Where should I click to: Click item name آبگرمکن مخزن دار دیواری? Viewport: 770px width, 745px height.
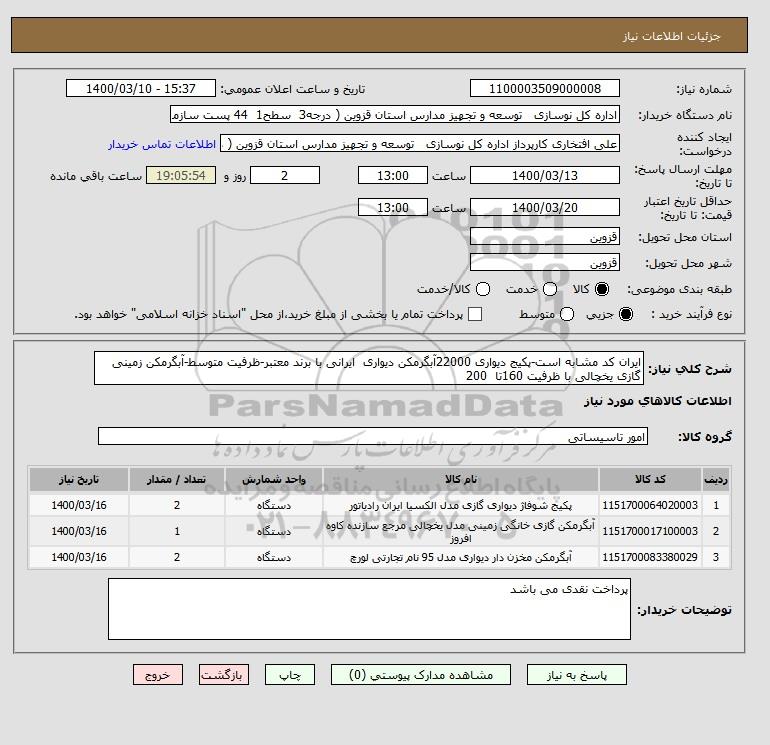[461, 557]
